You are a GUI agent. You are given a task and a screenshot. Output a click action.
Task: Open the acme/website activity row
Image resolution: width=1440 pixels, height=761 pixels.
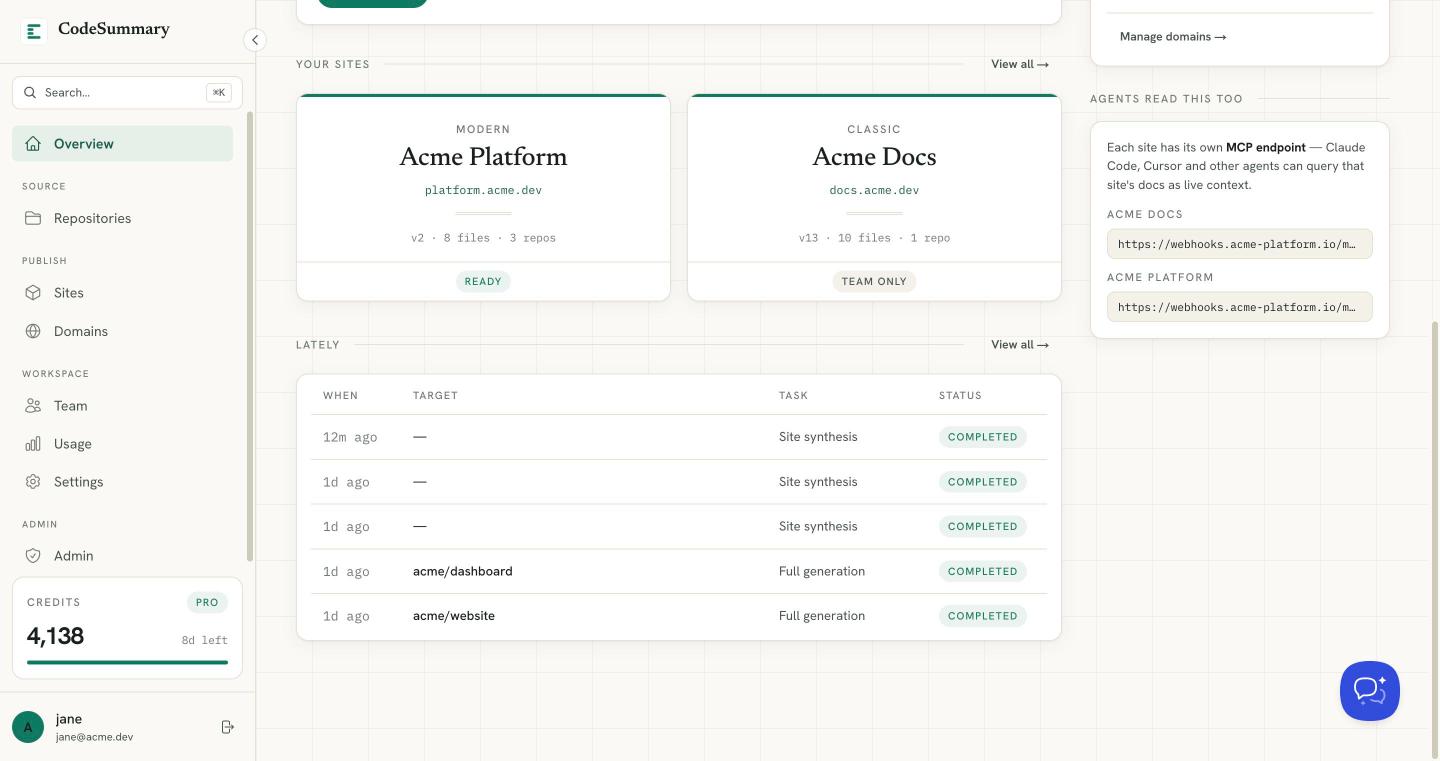click(679, 616)
